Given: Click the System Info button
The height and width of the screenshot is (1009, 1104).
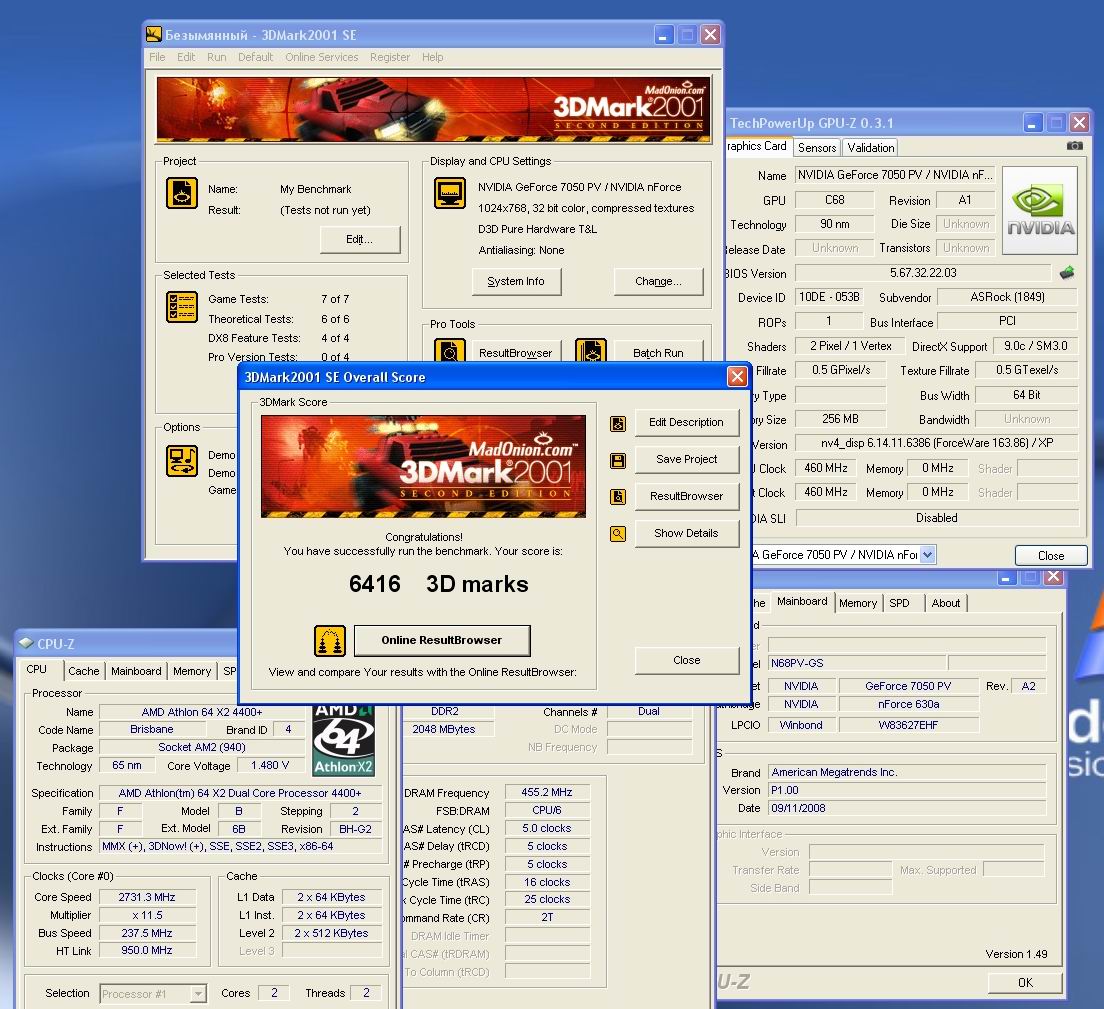Looking at the screenshot, I should 516,281.
